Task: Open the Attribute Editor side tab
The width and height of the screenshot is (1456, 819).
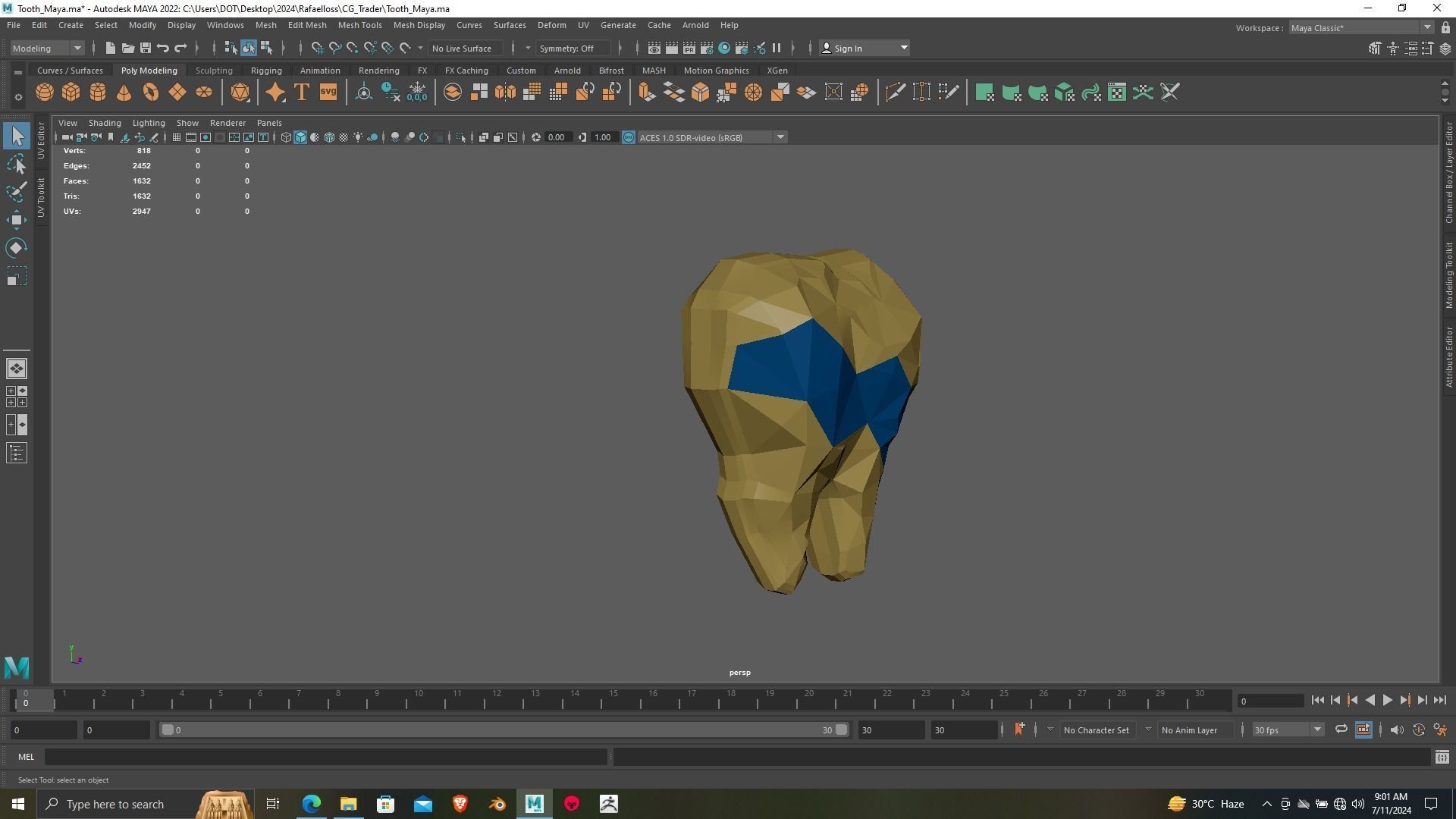Action: point(1448,356)
